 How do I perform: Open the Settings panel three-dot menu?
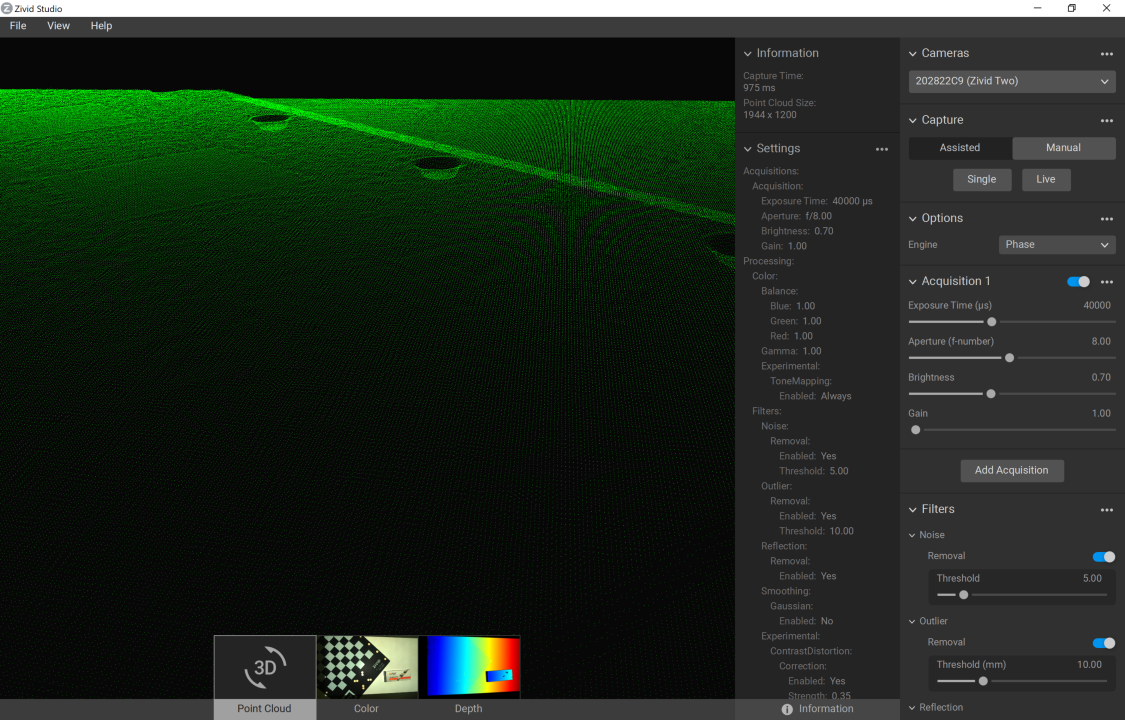(x=881, y=149)
